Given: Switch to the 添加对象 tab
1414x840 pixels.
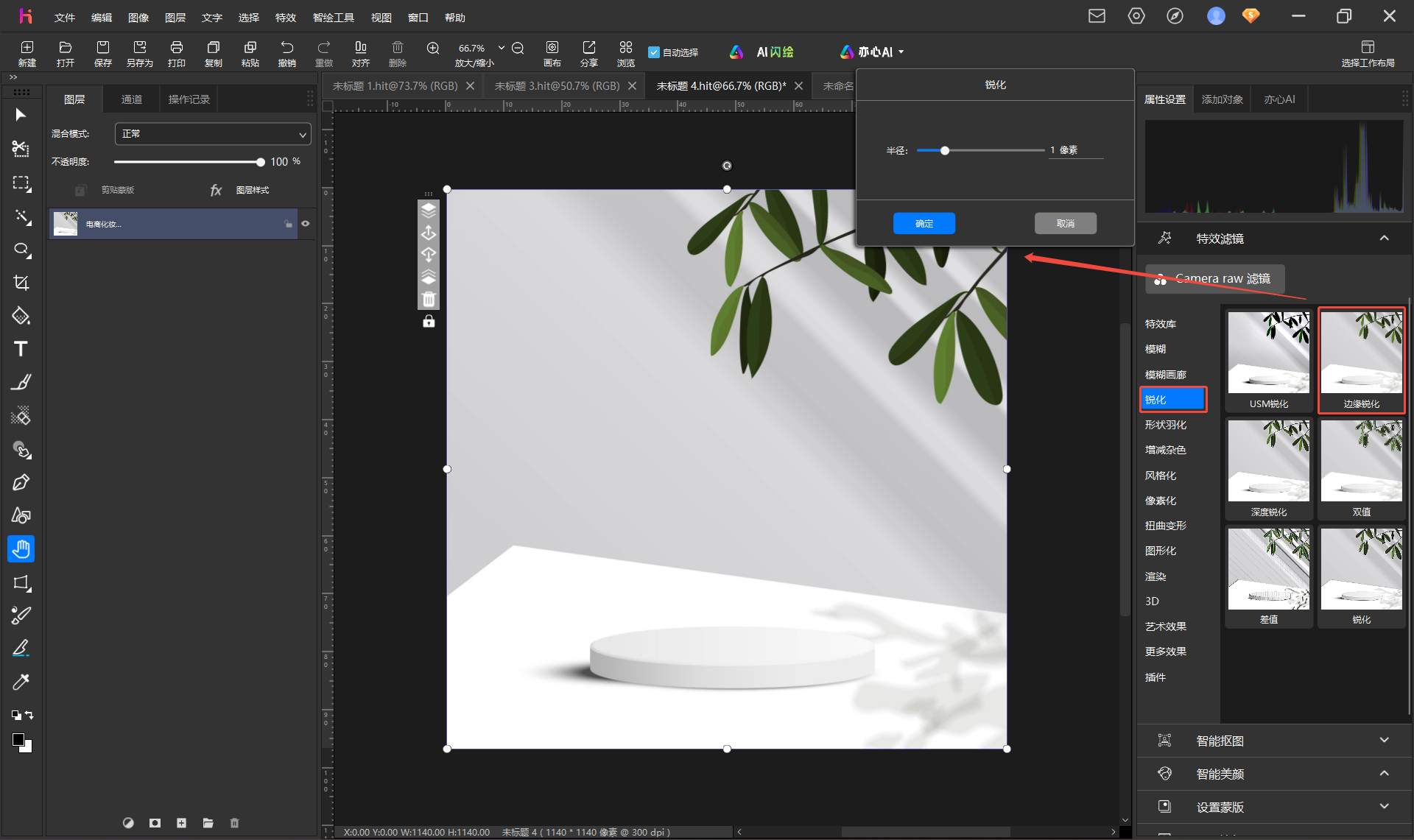Looking at the screenshot, I should (1223, 99).
